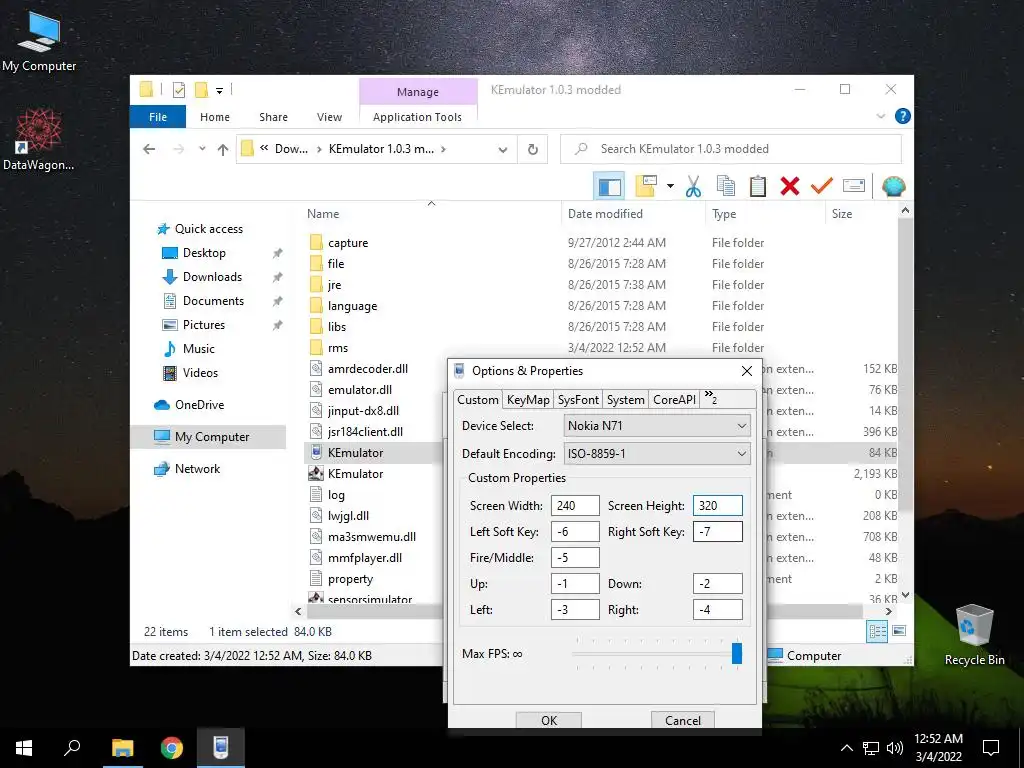Expand the address bar history dropdown
The image size is (1024, 768).
click(x=503, y=150)
